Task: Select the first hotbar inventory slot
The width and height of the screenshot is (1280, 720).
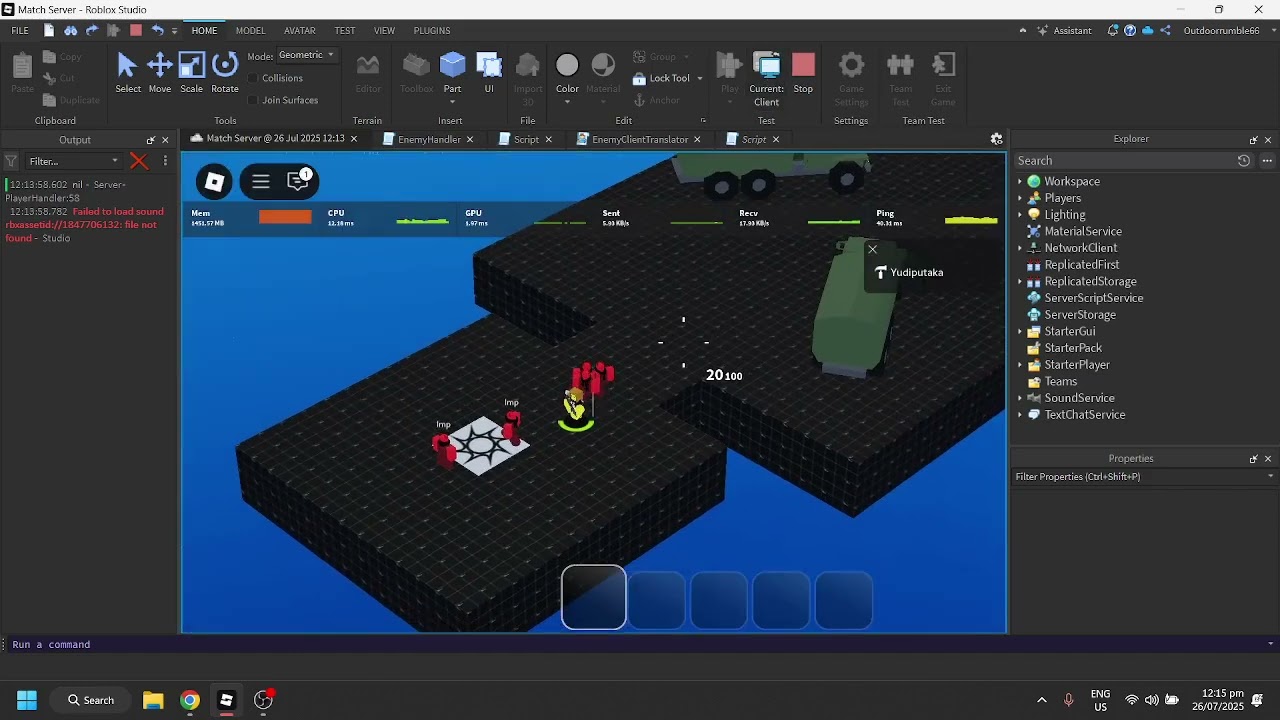Action: tap(594, 598)
